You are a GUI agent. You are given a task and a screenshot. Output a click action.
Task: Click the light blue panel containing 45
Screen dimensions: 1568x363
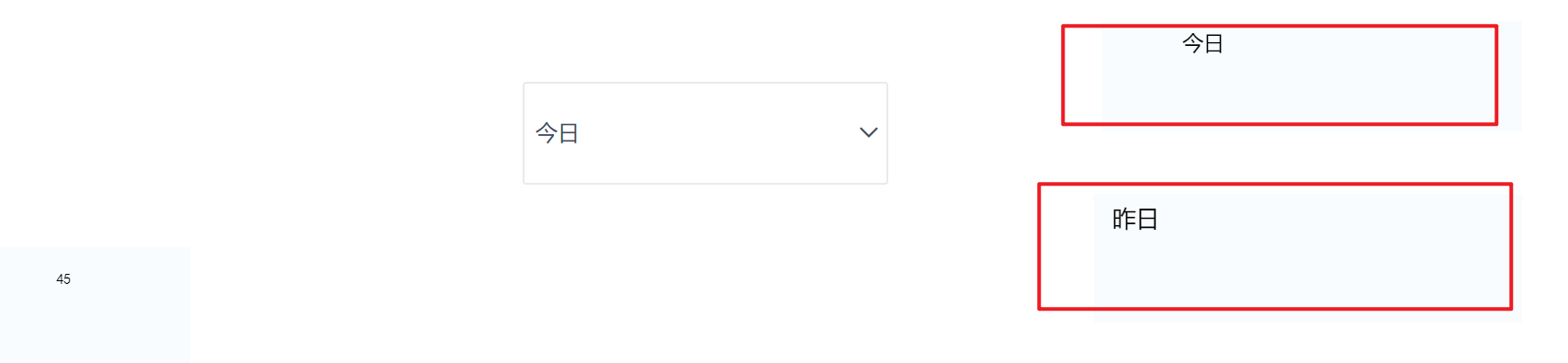(x=95, y=305)
